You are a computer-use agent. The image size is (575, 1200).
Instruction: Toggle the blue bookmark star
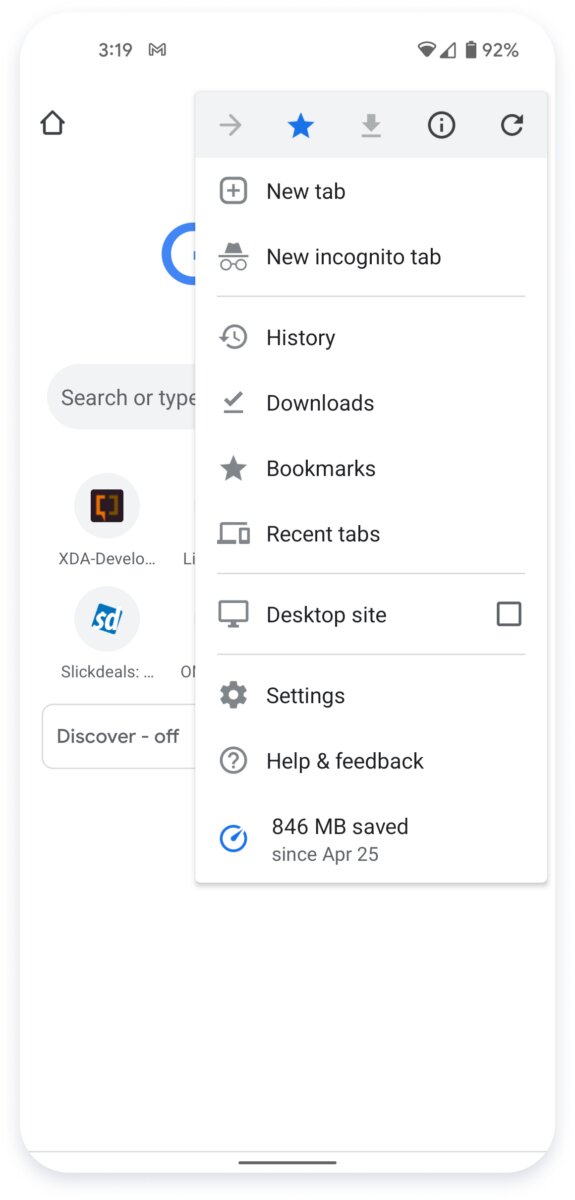(301, 125)
